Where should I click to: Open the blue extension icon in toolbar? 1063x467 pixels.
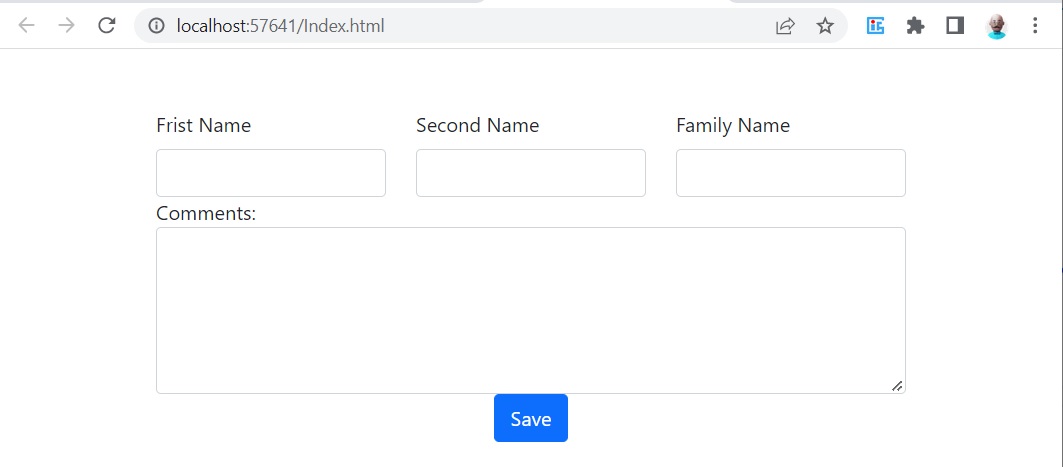point(875,26)
